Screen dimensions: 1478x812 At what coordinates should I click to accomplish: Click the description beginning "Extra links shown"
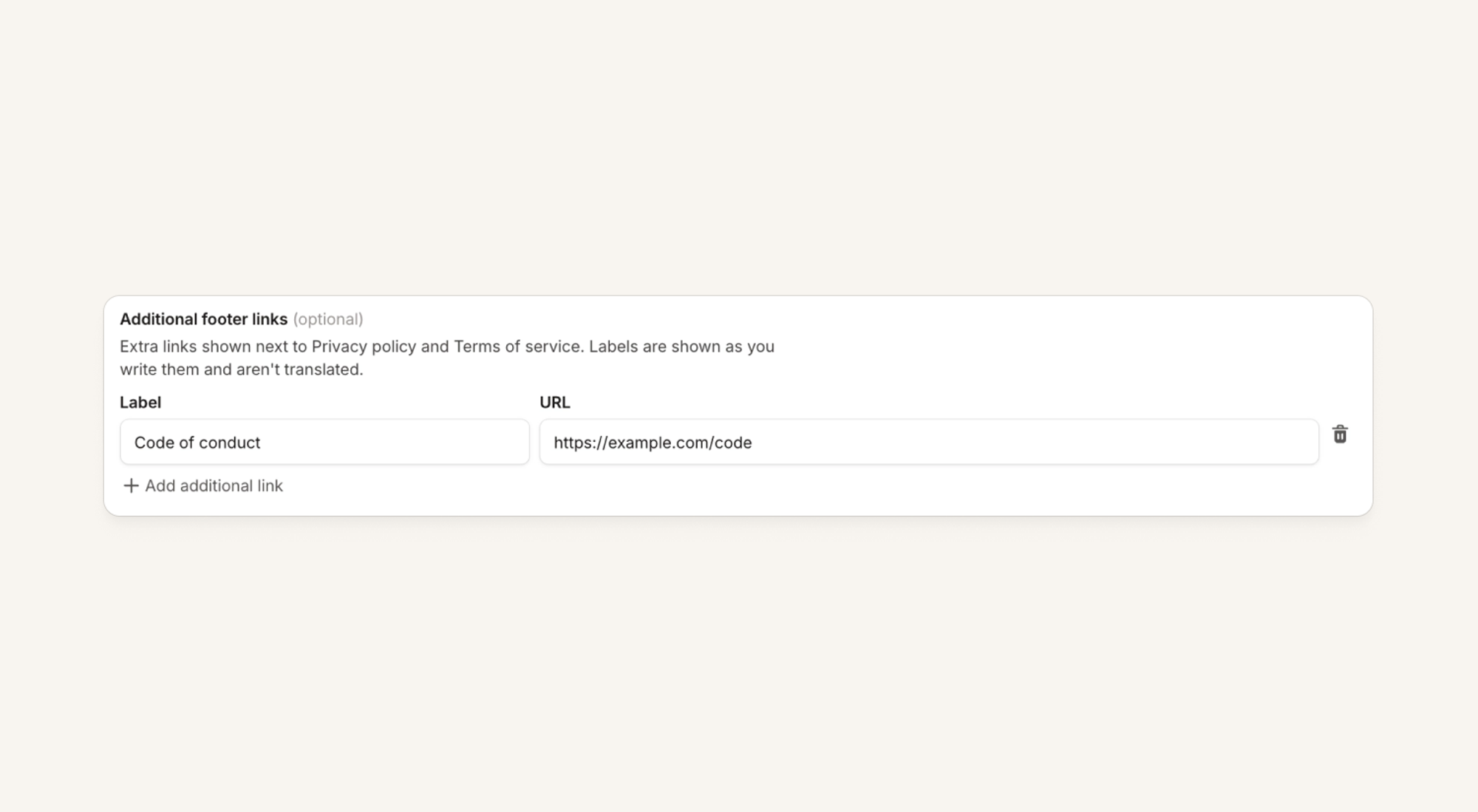pyautogui.click(x=447, y=358)
